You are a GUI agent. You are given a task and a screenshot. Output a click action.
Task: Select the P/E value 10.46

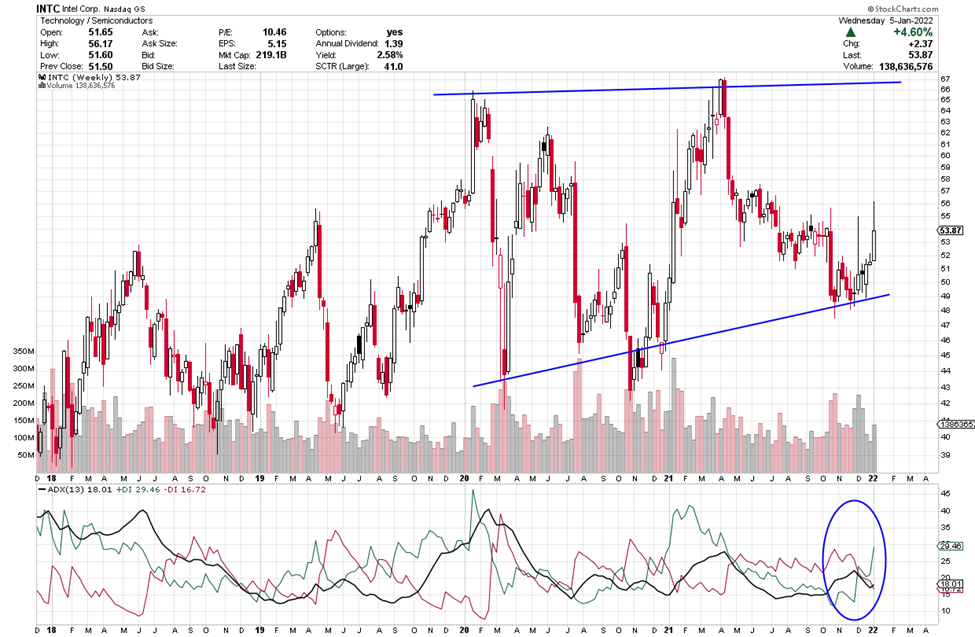(x=274, y=32)
